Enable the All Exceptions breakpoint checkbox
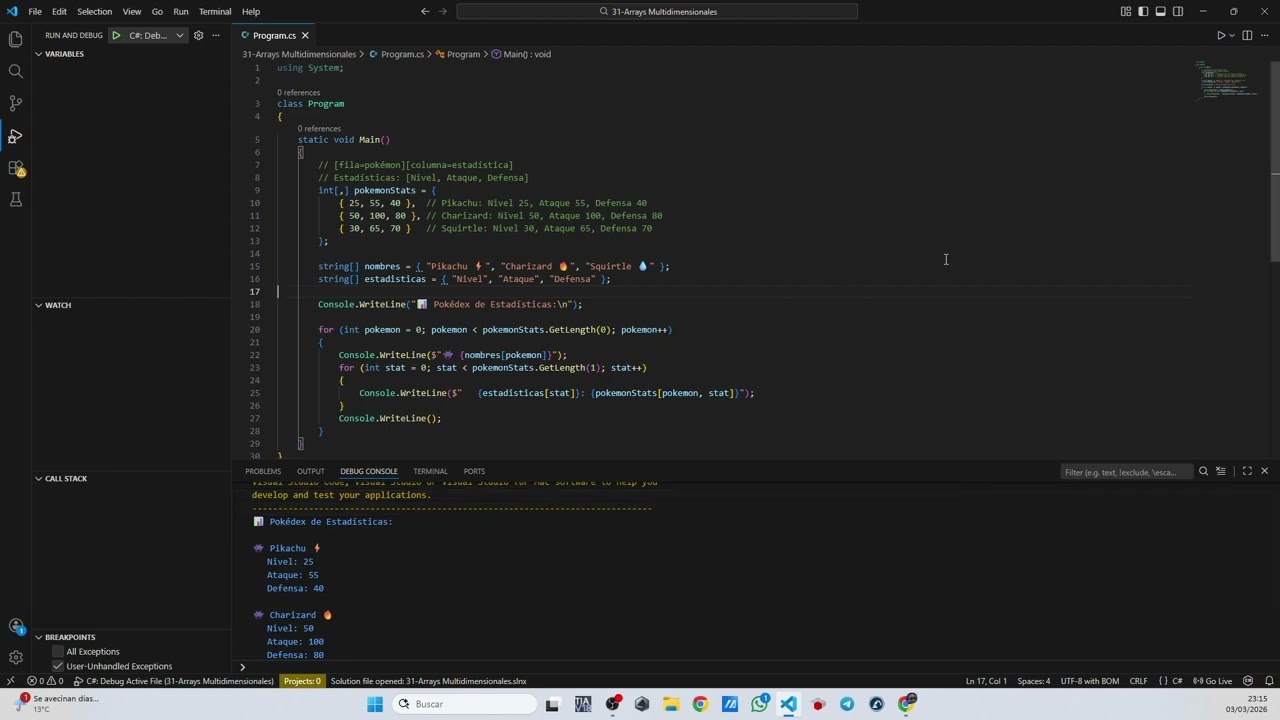Screen dimensions: 1280x720 [x=58, y=652]
